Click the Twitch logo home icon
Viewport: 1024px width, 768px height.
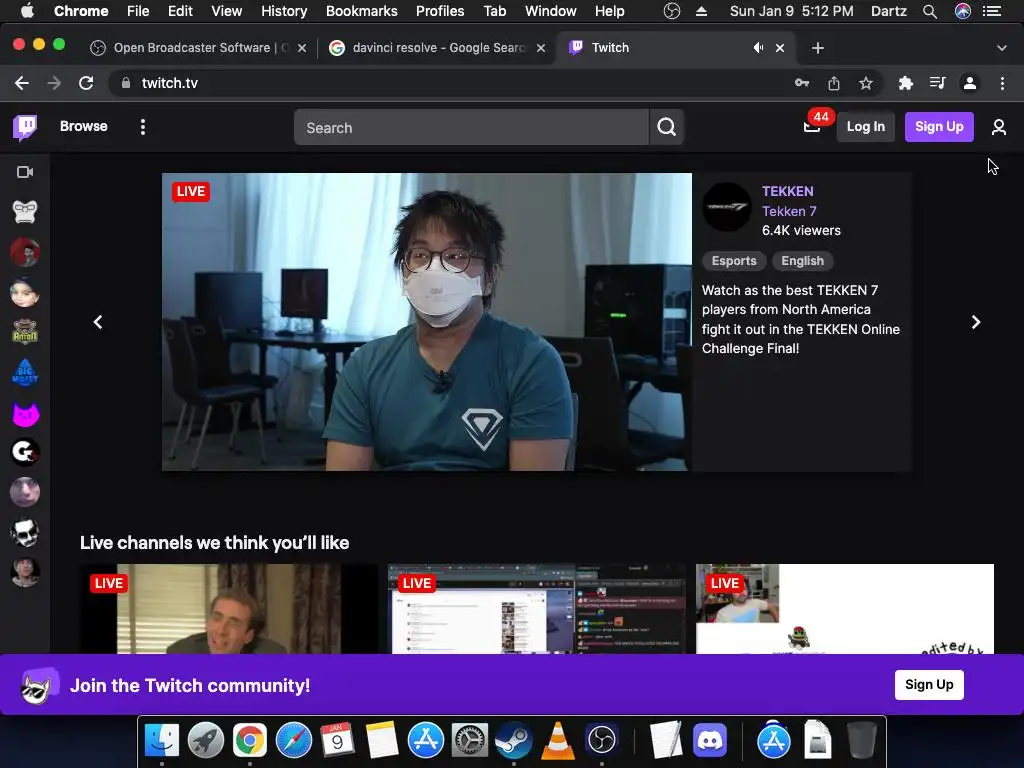pyautogui.click(x=25, y=127)
